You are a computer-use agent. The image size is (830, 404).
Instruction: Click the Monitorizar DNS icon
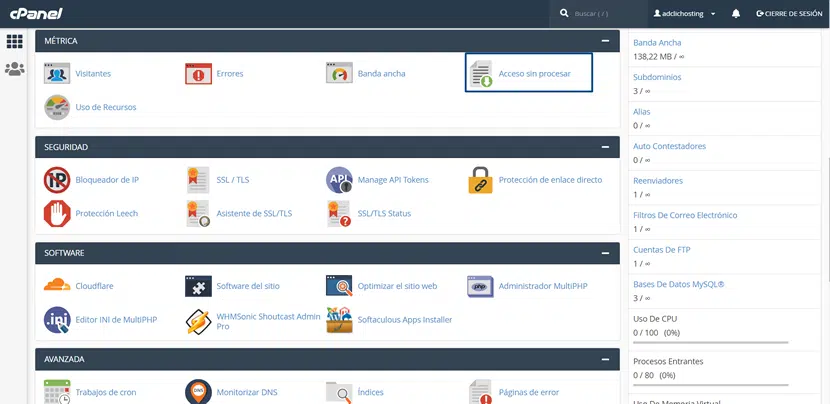pos(198,392)
